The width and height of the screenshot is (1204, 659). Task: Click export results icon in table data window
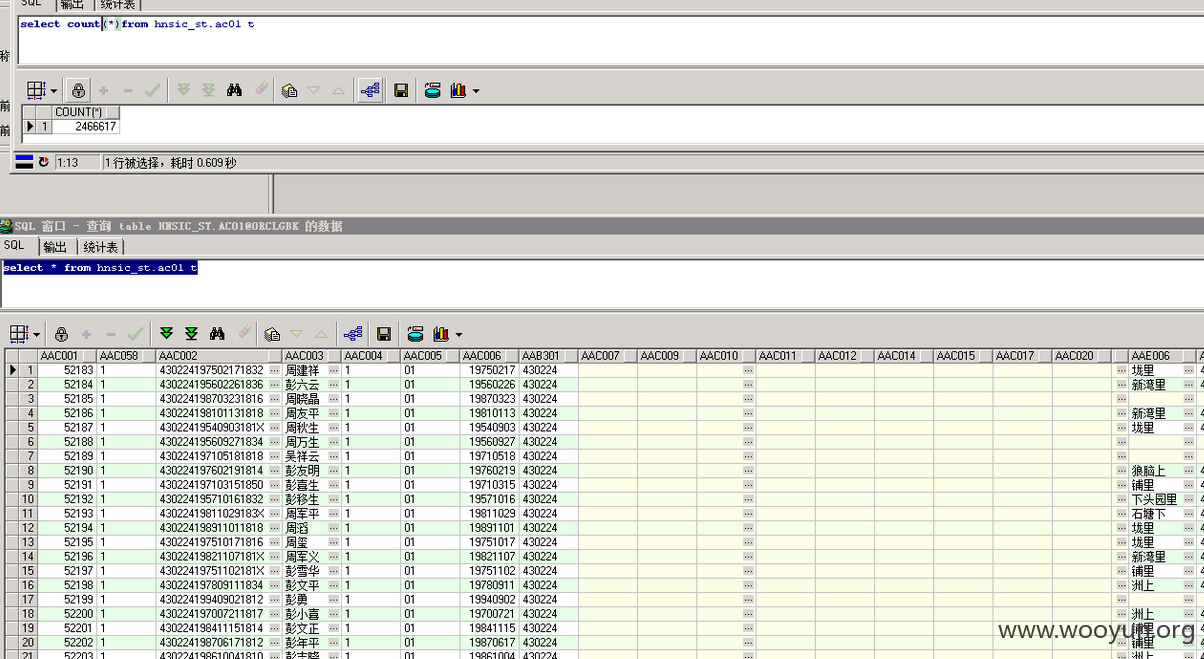coord(415,334)
